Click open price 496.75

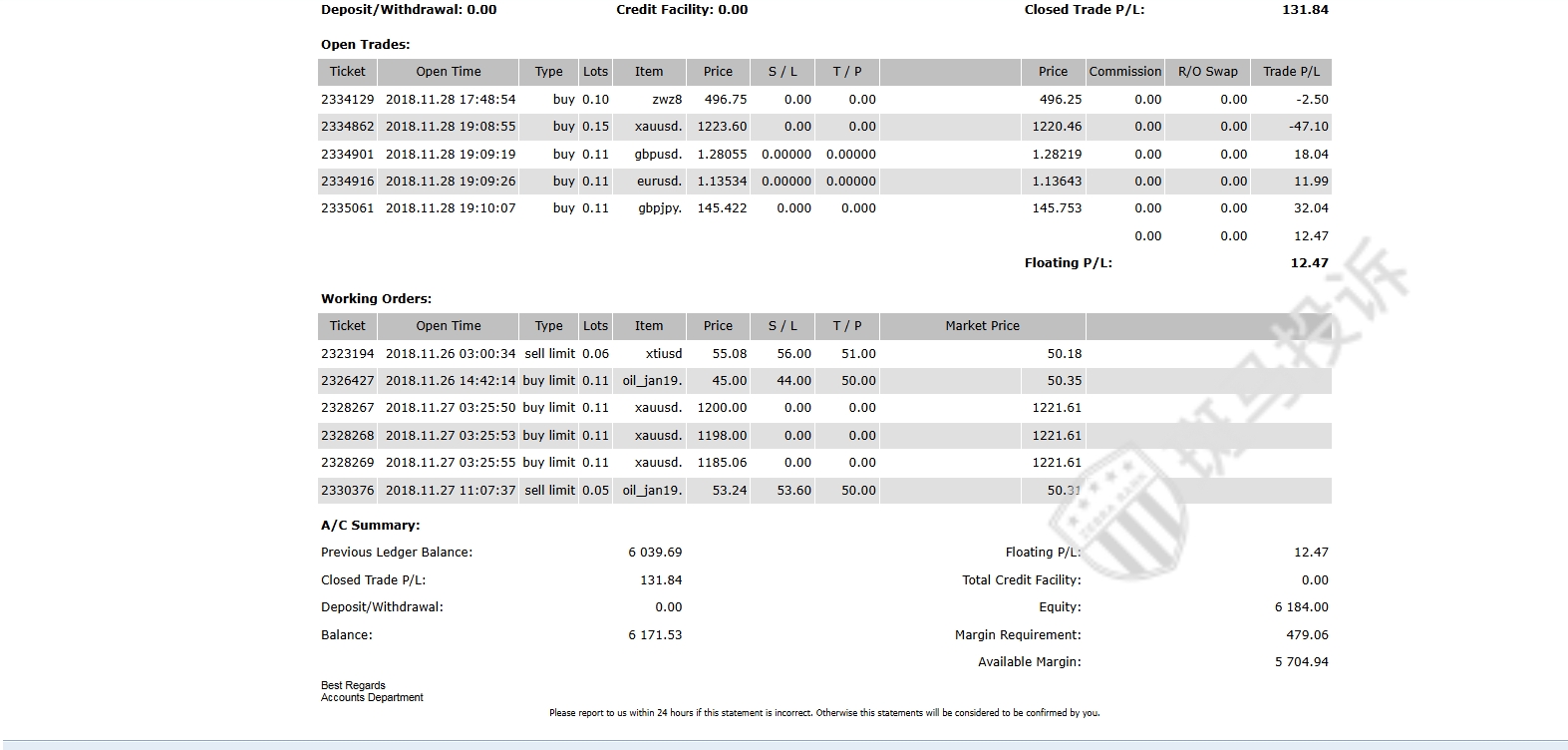click(726, 100)
